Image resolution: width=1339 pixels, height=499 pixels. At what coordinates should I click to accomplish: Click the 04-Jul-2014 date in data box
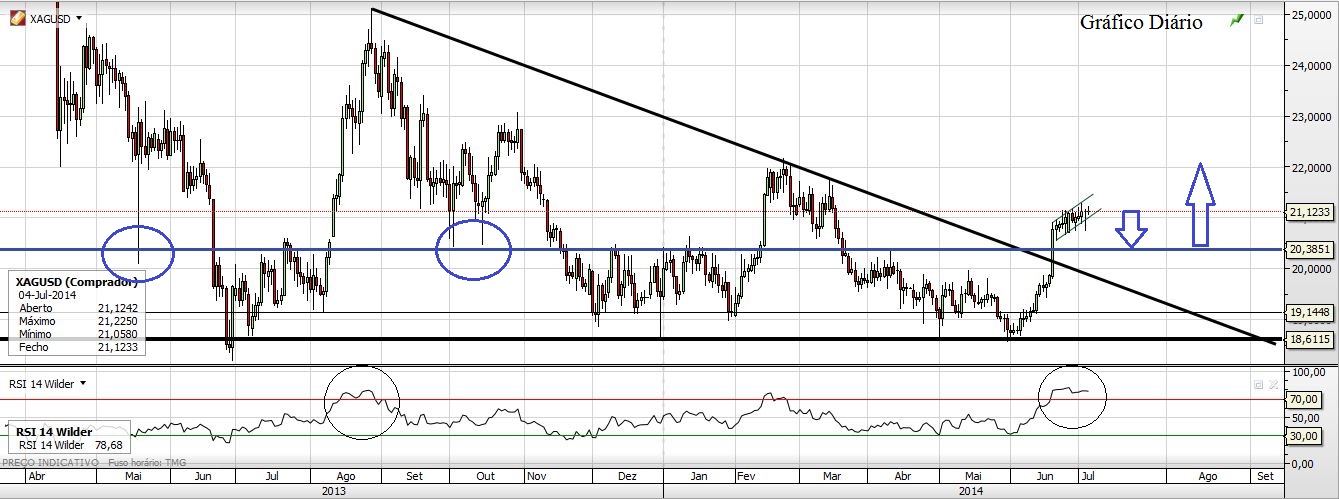(x=46, y=294)
